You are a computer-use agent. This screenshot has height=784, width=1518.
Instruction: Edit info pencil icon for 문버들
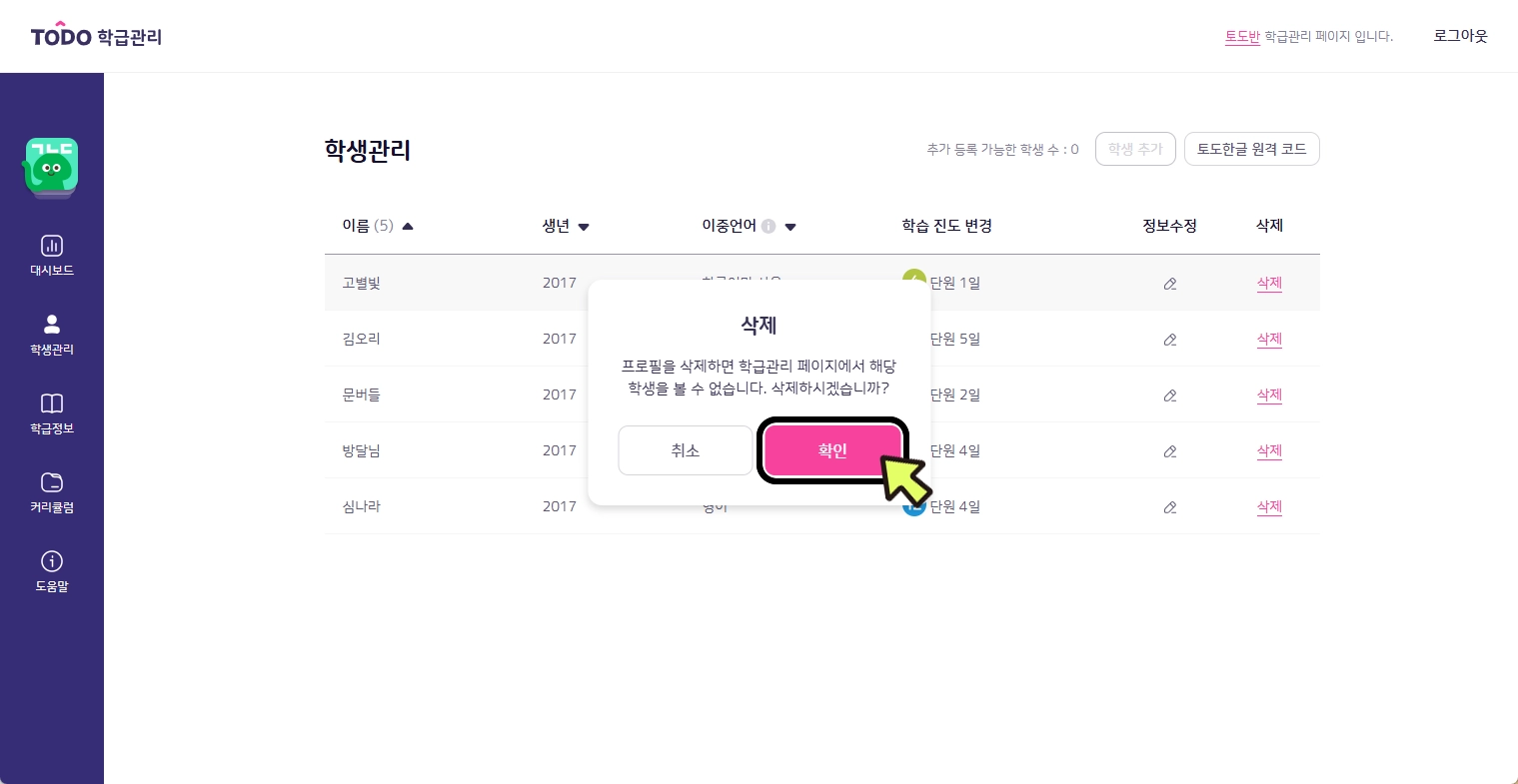click(1170, 395)
